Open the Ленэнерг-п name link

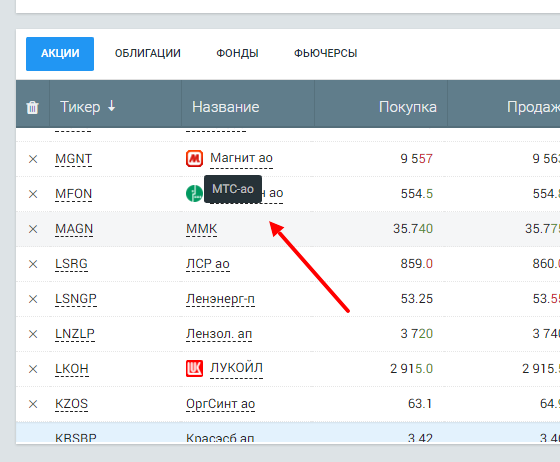point(220,299)
